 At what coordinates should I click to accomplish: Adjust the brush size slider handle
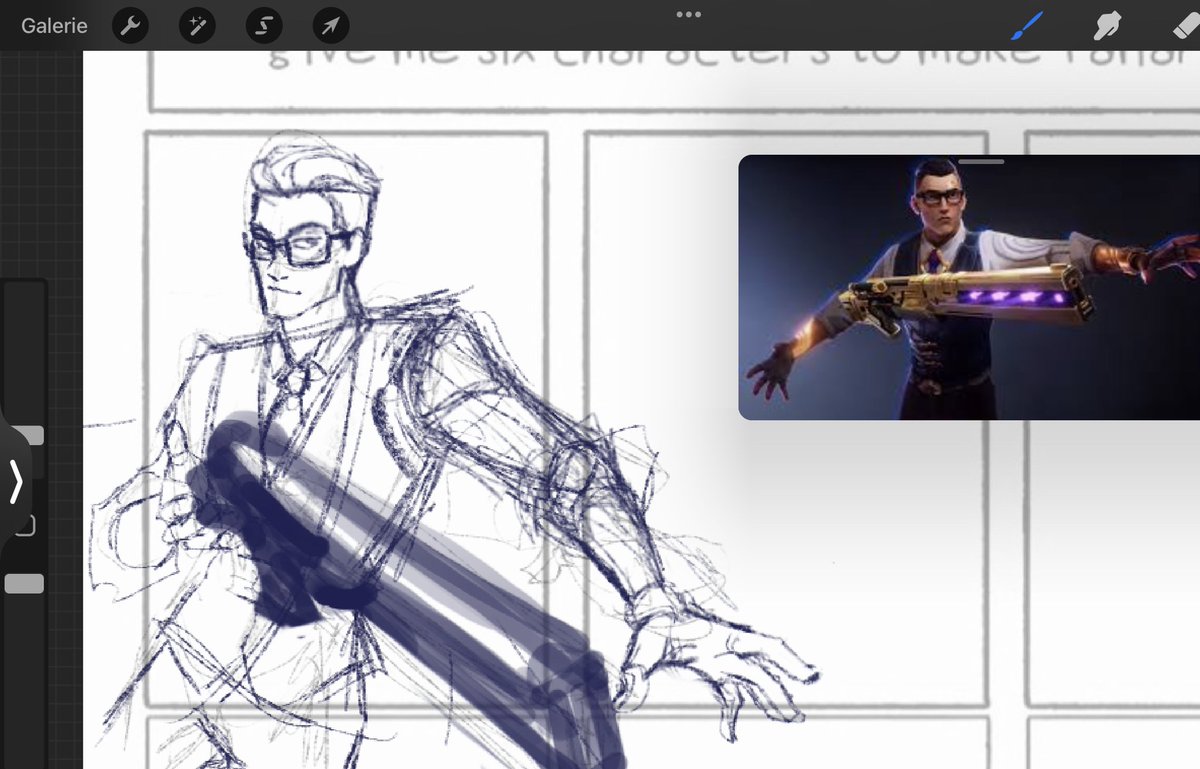(x=32, y=435)
